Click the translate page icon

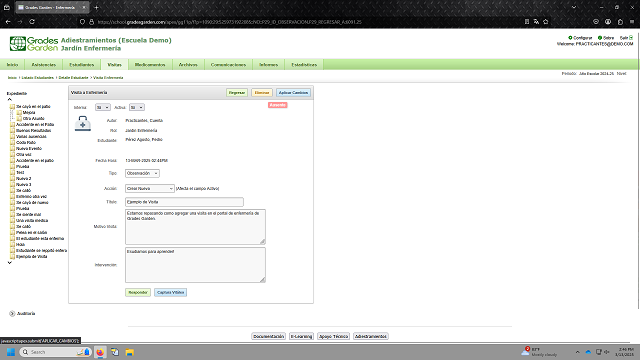[x=536, y=22]
